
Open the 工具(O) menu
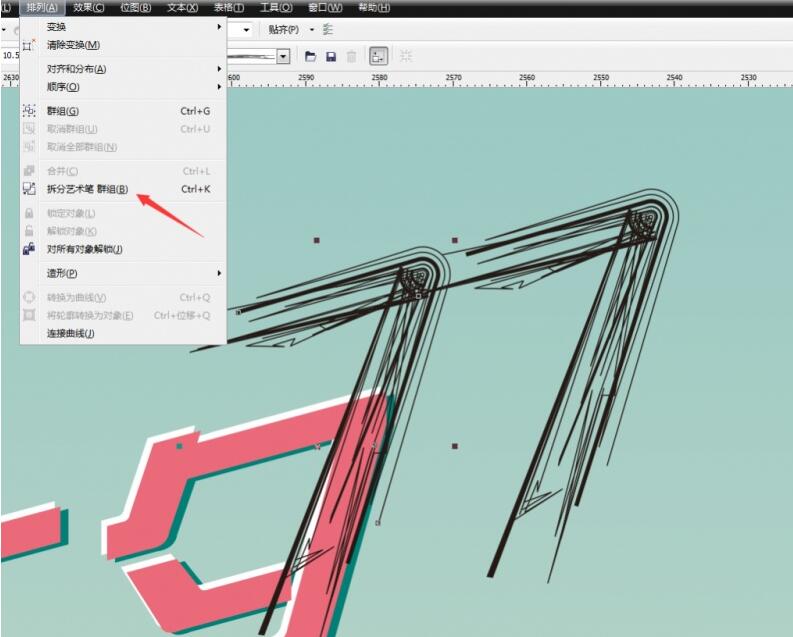[x=276, y=8]
